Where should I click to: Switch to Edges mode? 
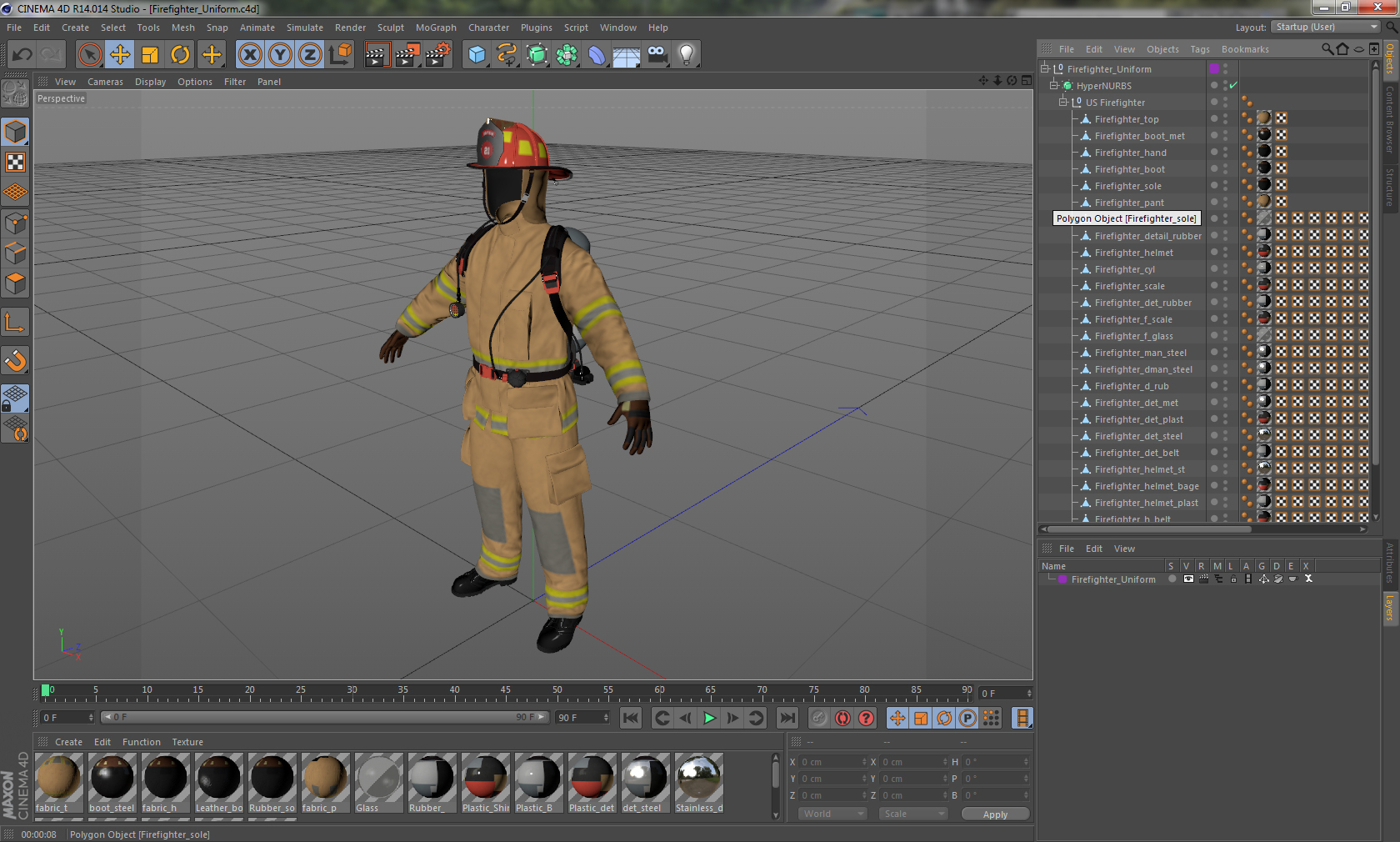click(x=16, y=253)
